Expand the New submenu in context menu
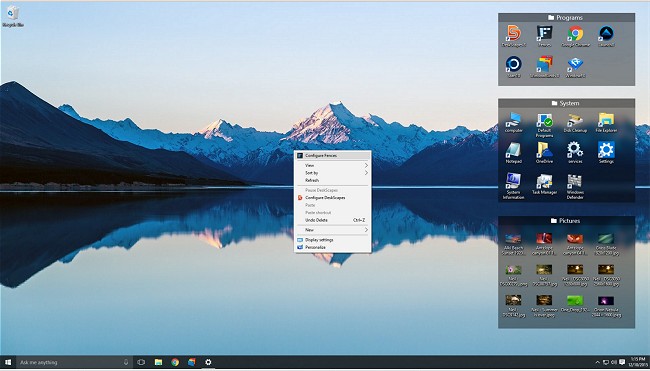Viewport: 650px width, 371px height. pyautogui.click(x=332, y=230)
